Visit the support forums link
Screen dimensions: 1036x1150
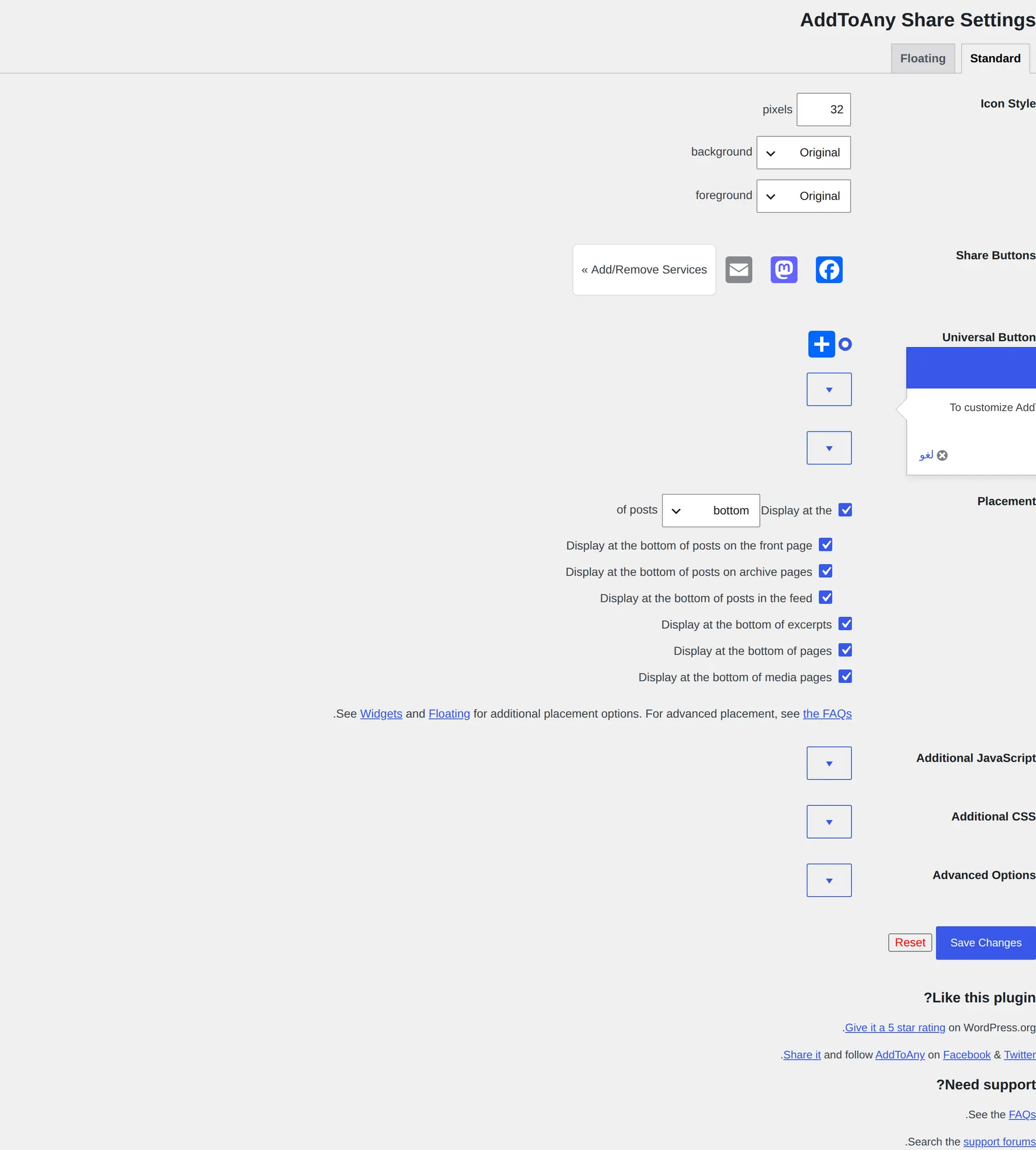coord(999,1142)
